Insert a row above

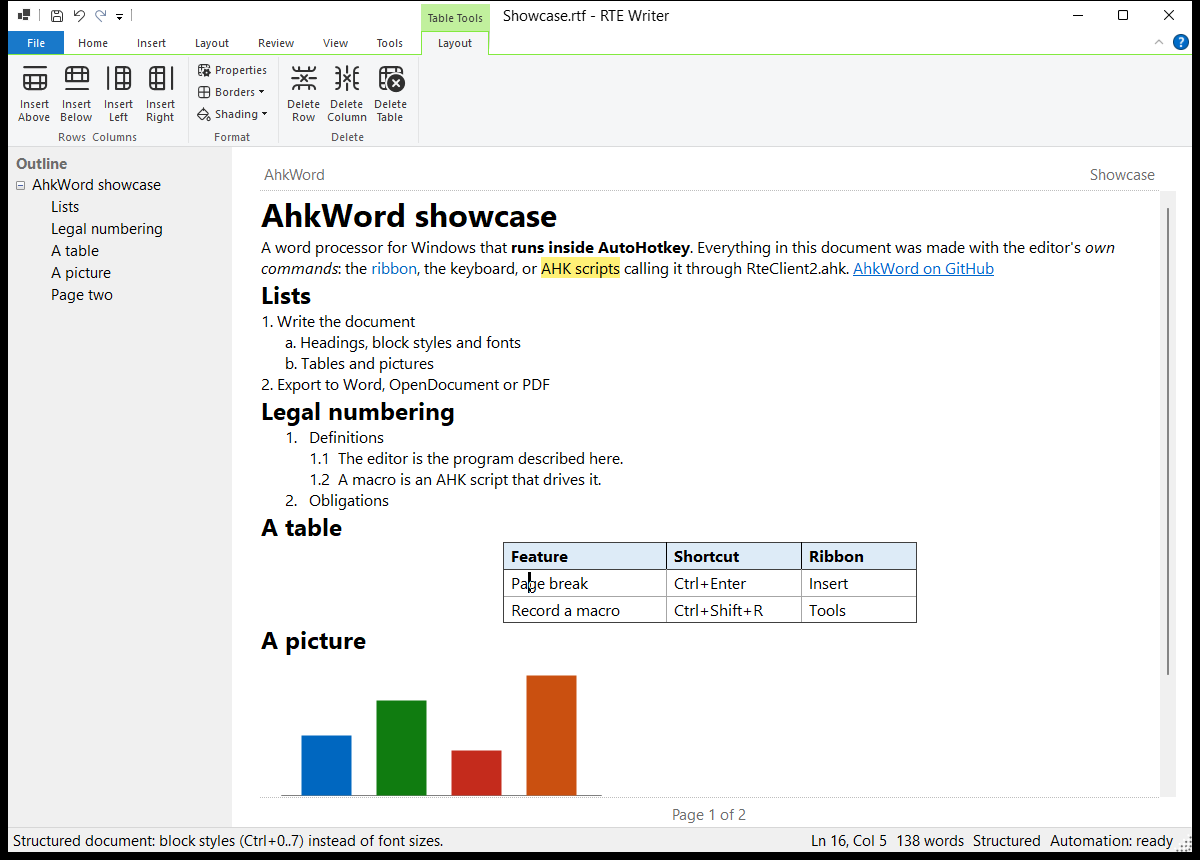[34, 94]
